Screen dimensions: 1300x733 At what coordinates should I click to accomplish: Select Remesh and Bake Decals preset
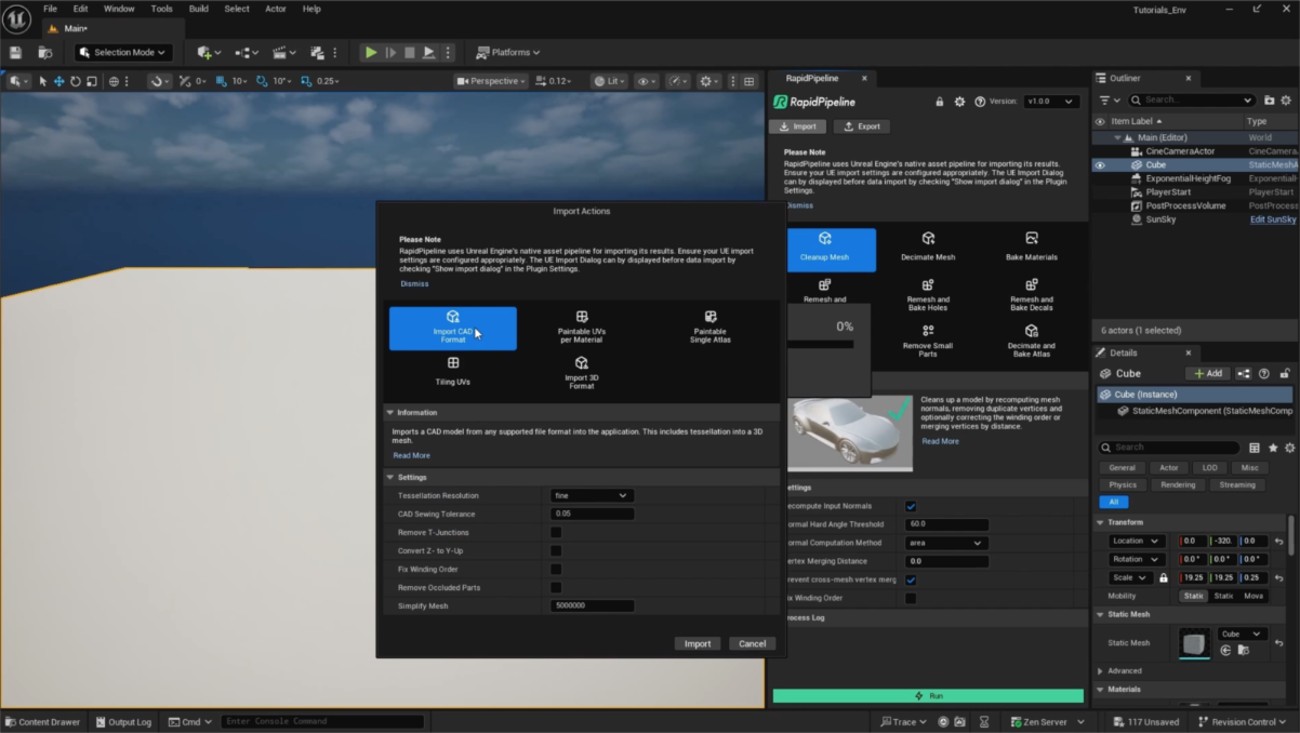(1031, 295)
